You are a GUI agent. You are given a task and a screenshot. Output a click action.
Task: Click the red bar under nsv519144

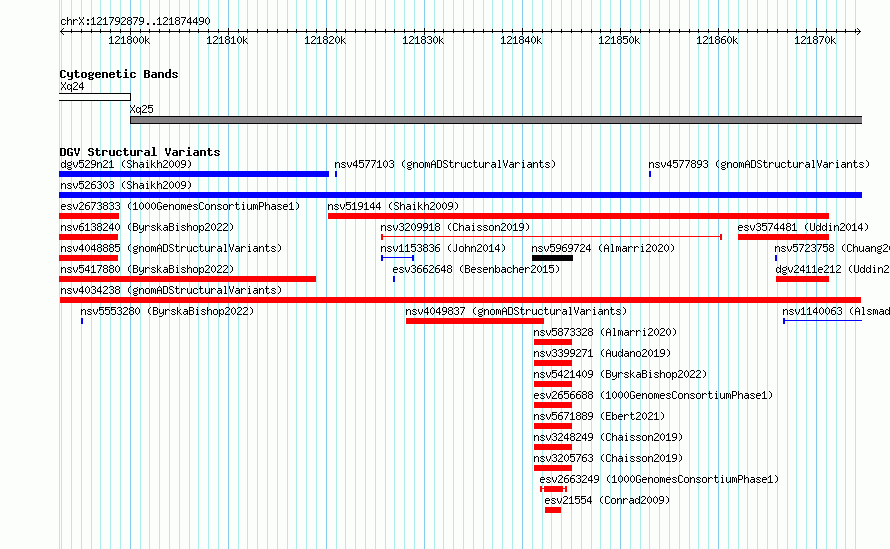pyautogui.click(x=578, y=216)
